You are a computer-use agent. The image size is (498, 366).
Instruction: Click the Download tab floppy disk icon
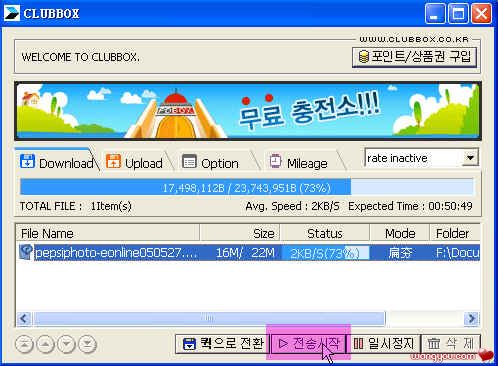(x=27, y=161)
